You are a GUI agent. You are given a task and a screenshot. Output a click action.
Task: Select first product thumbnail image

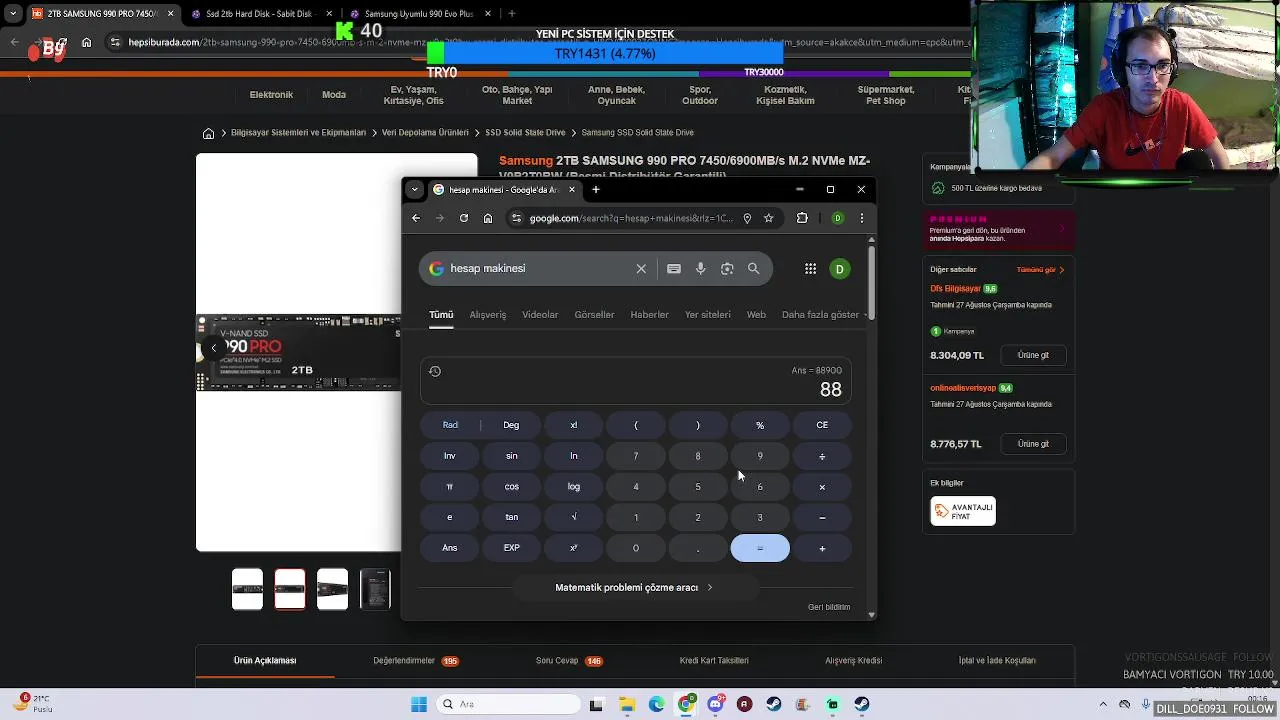coord(248,589)
